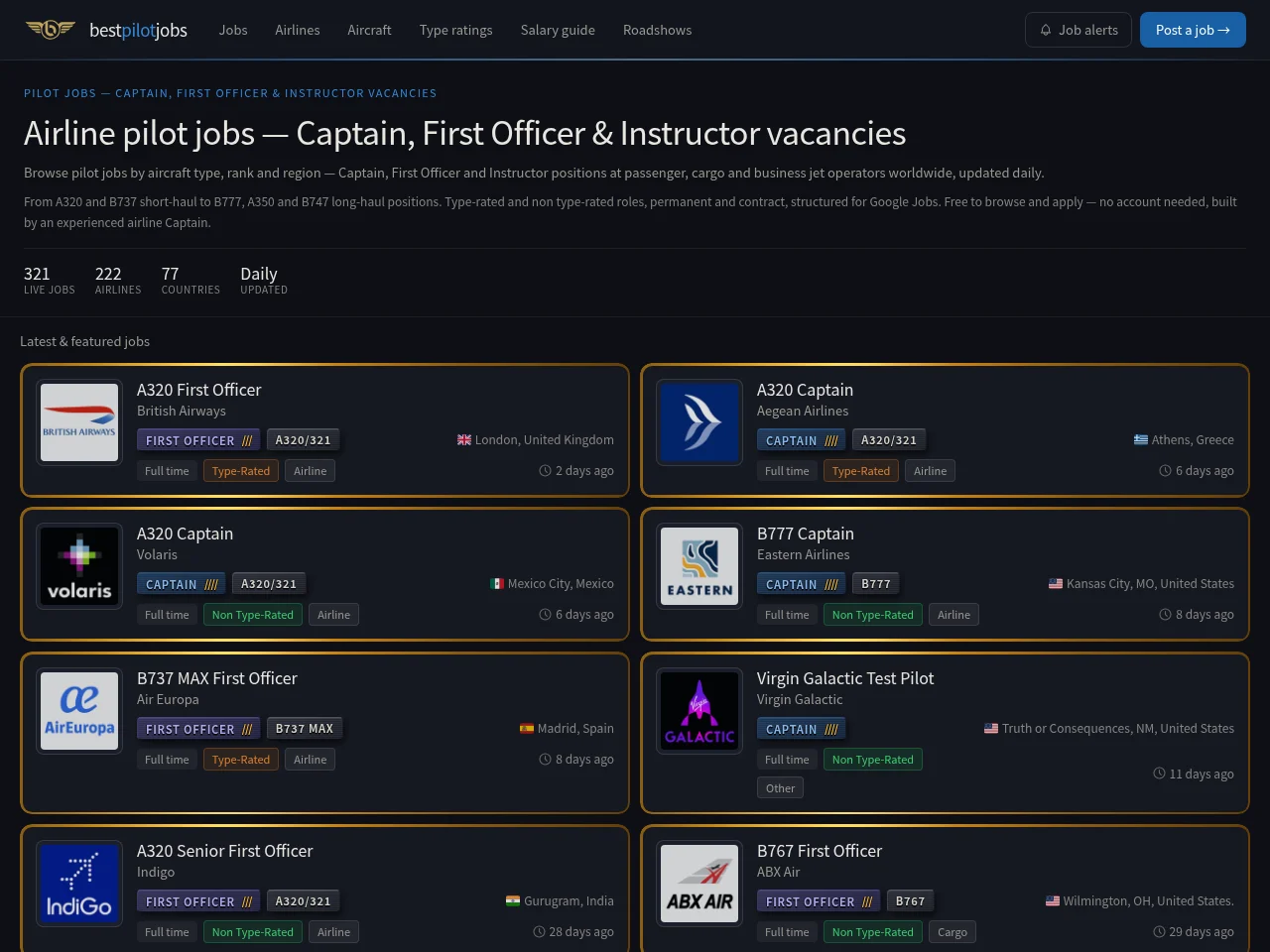Click the Greek flag beside Athens
The image size is (1270, 952).
coord(1141,440)
